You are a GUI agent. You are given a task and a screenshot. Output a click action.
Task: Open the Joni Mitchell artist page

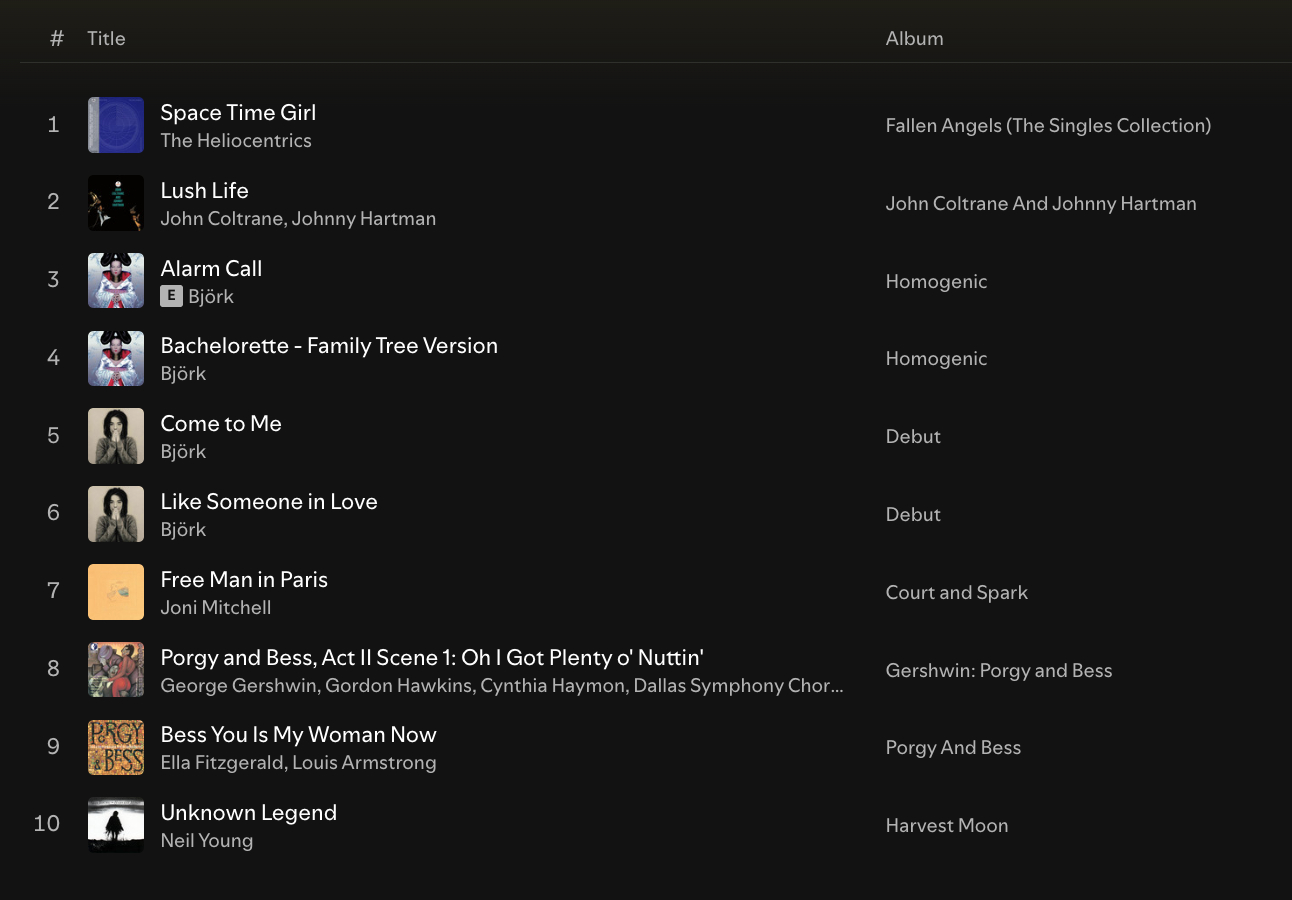(x=216, y=608)
